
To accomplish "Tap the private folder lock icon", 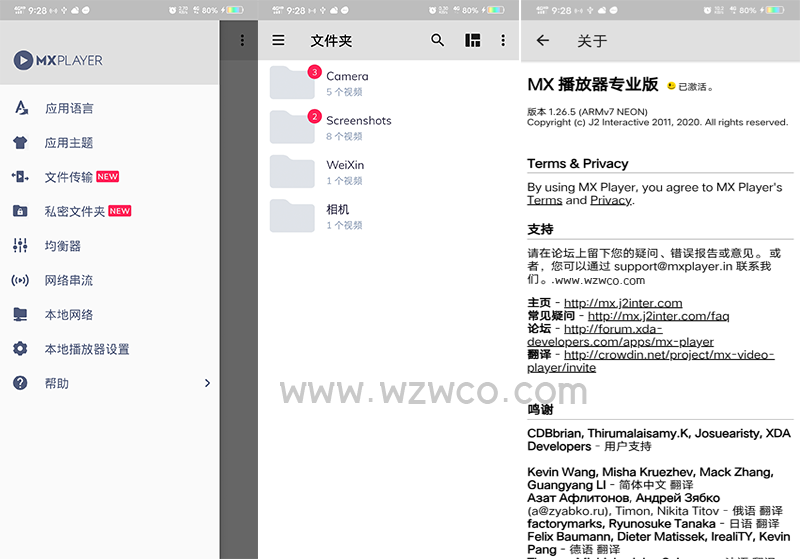I will coord(20,211).
